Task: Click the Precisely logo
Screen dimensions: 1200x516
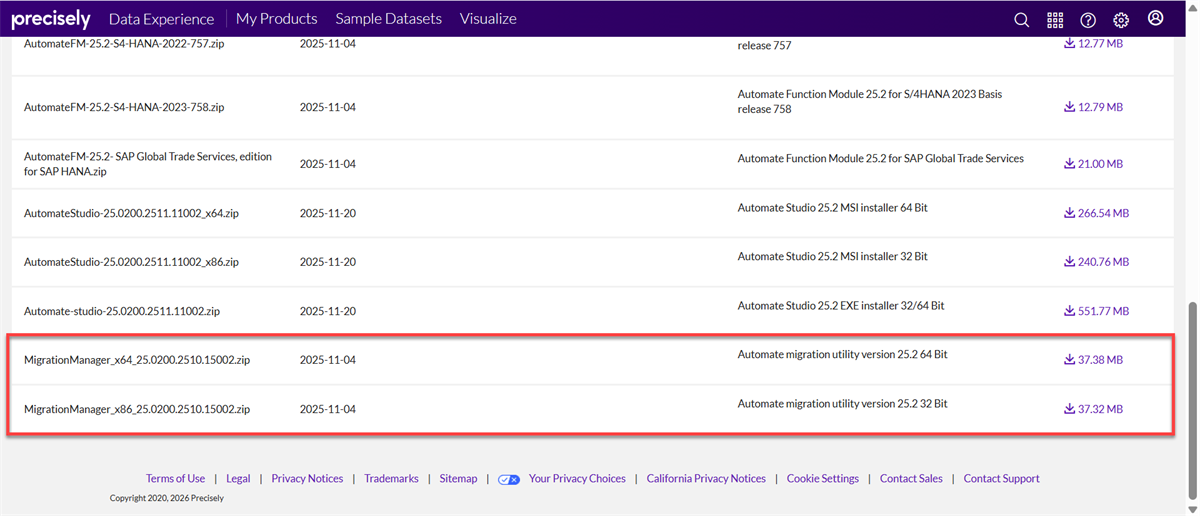Action: [x=50, y=19]
